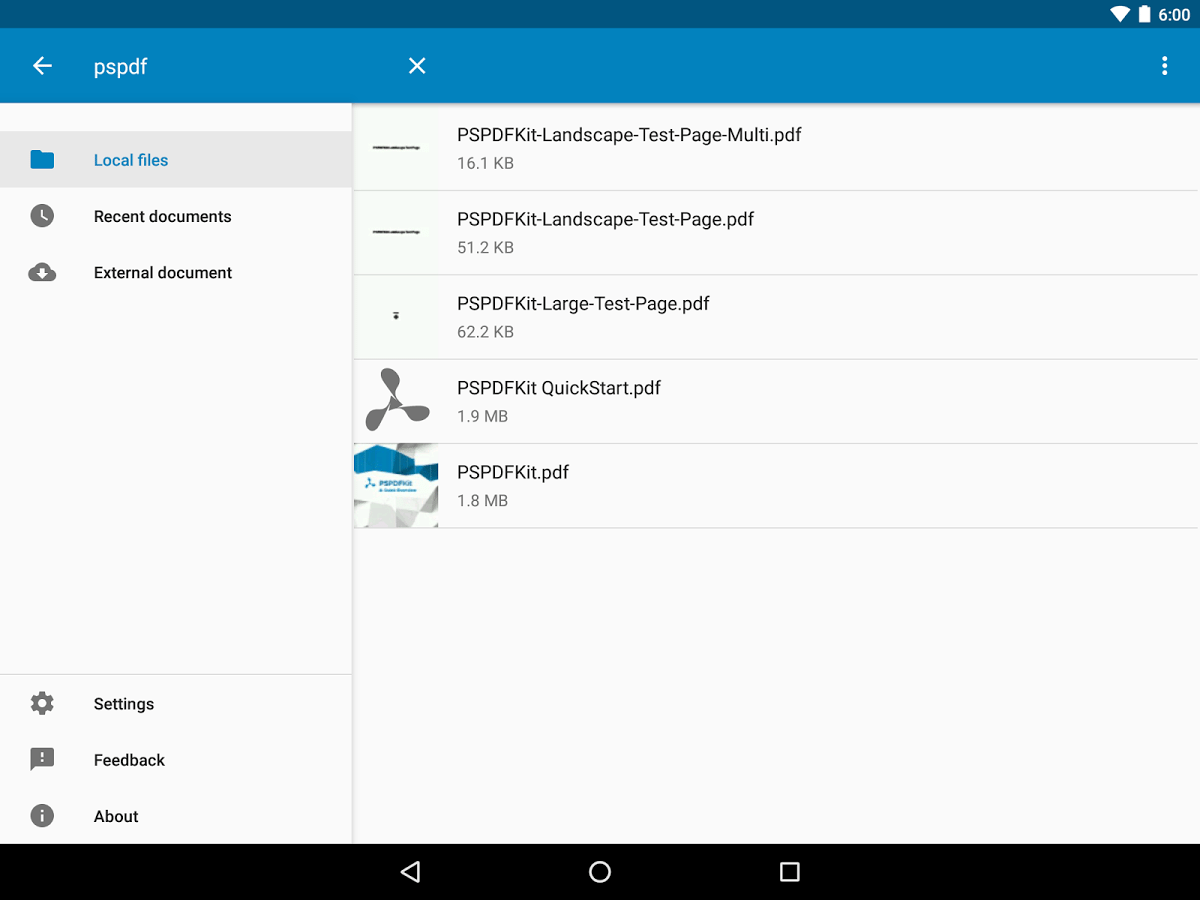Viewport: 1200px width, 900px height.
Task: Click the 1.8 MB file size label
Action: 482,500
